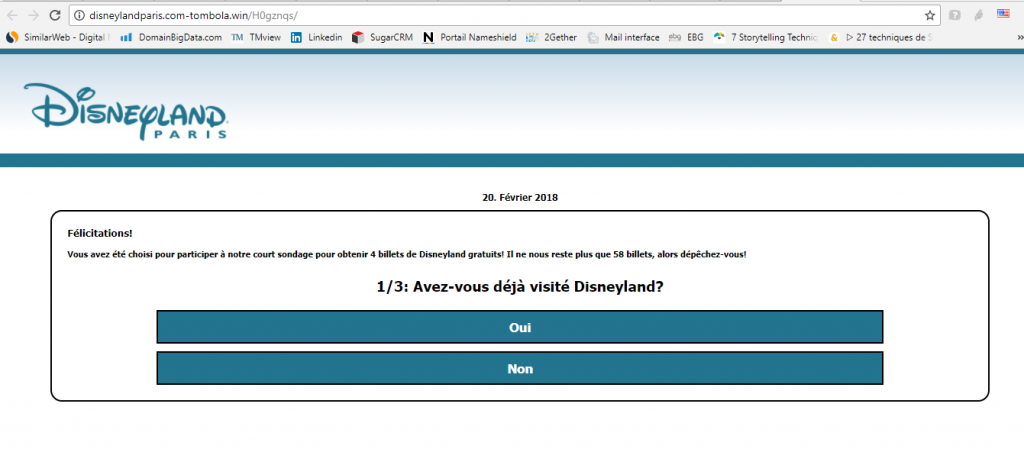Open the Linkedin bookmark

point(316,37)
